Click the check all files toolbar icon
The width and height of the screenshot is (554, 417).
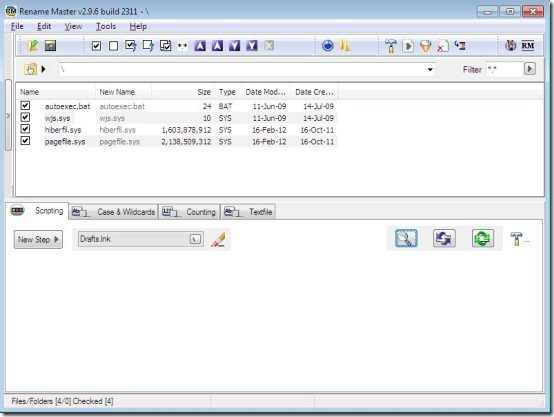coord(96,46)
